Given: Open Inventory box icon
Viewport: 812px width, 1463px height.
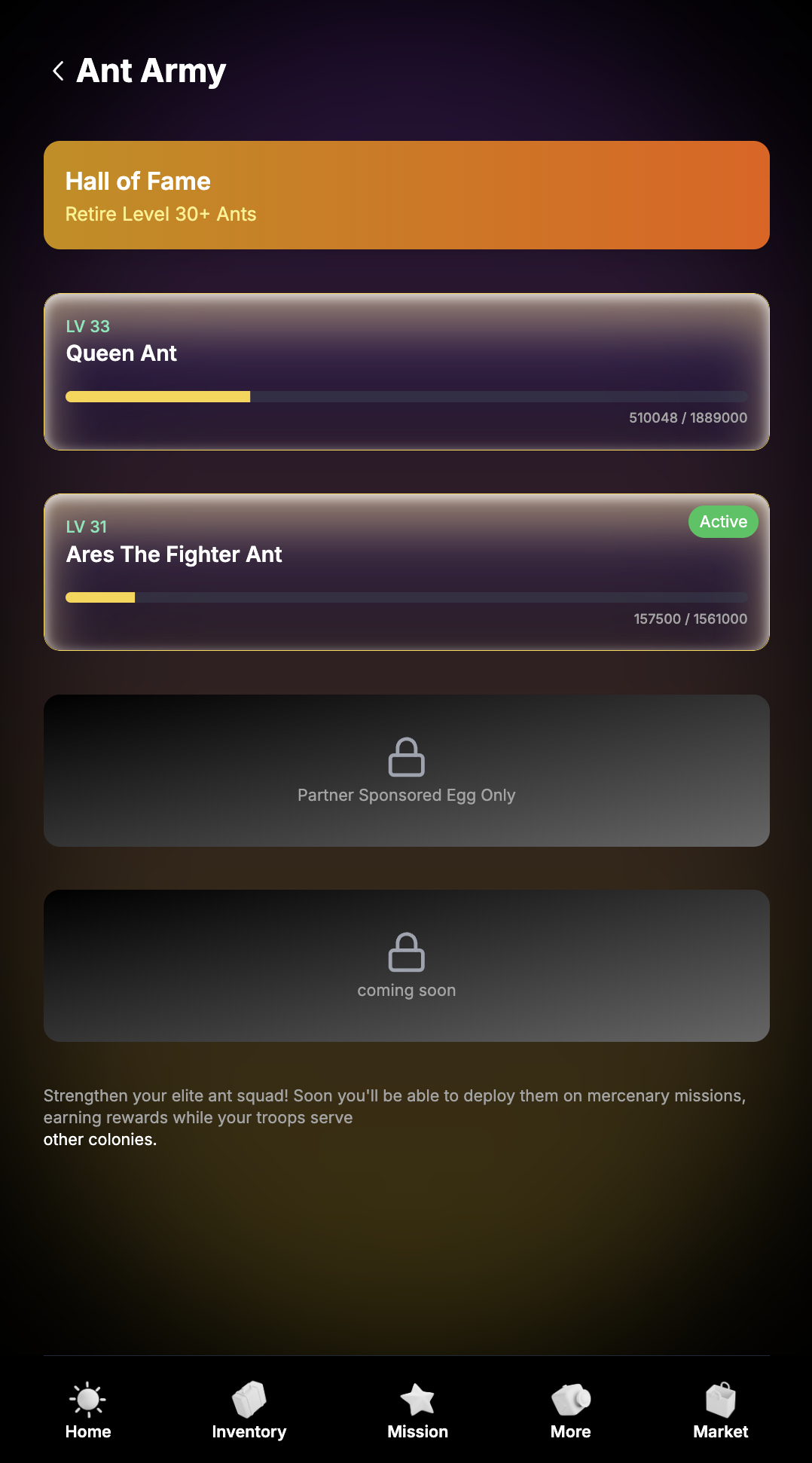Looking at the screenshot, I should 249,1400.
